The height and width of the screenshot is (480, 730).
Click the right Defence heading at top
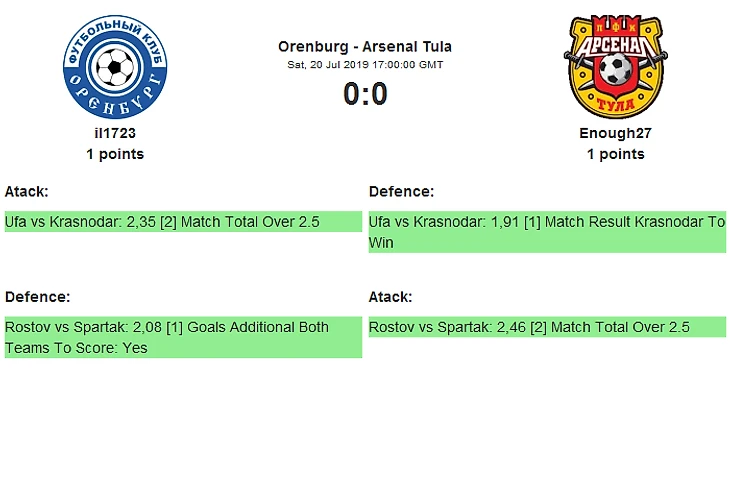[x=401, y=191]
